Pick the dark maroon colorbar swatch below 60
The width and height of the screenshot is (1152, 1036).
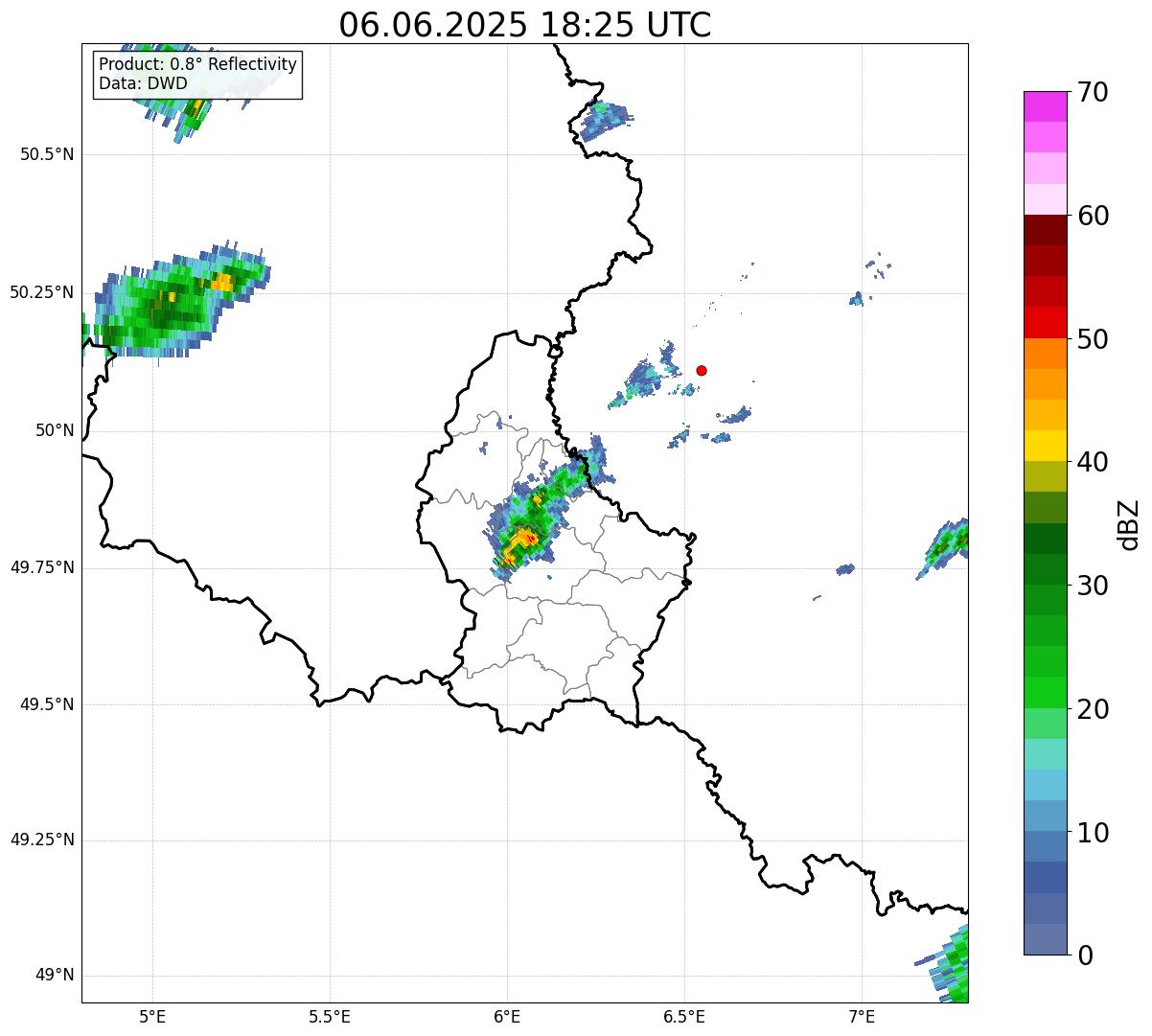tap(1046, 230)
